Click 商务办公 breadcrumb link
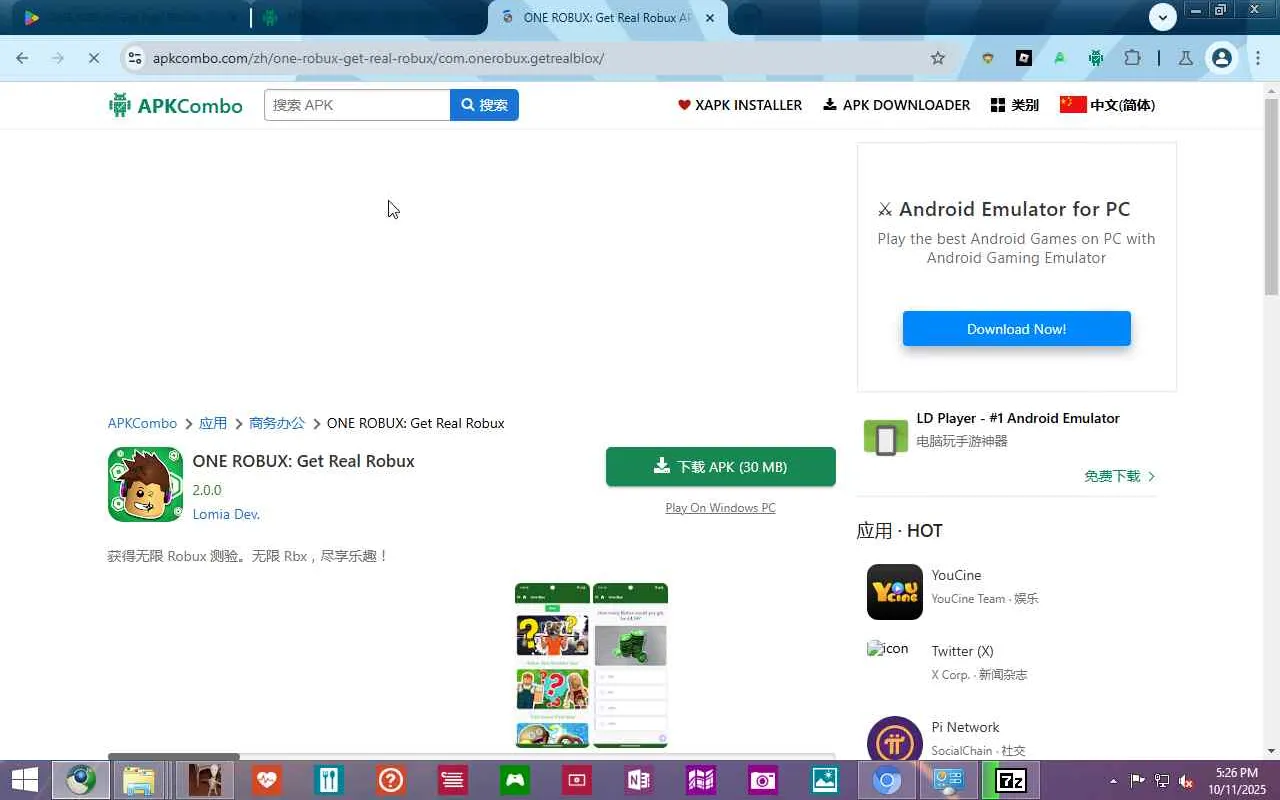The width and height of the screenshot is (1280, 800). pos(277,423)
